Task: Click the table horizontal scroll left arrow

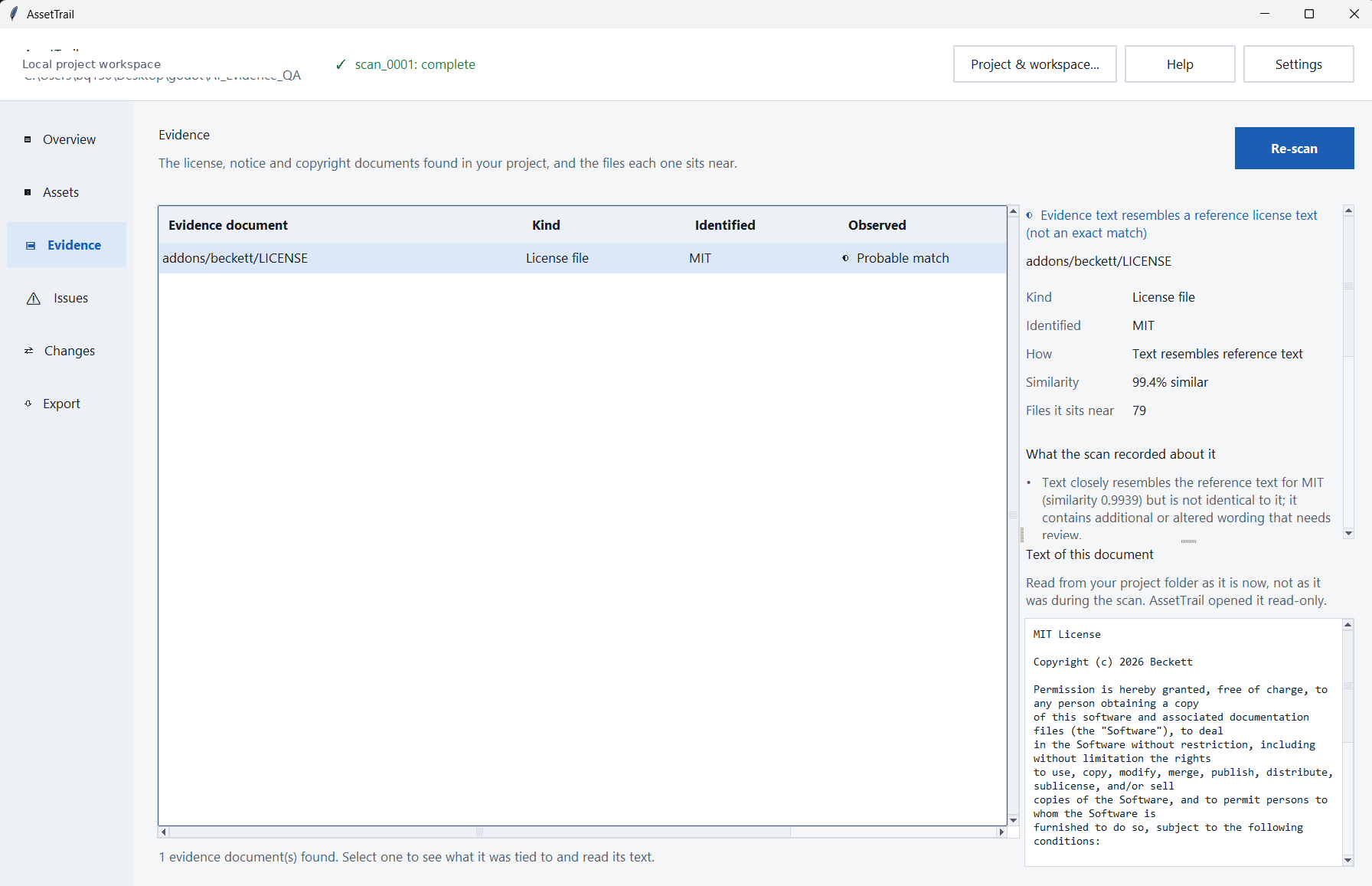Action: pos(163,832)
